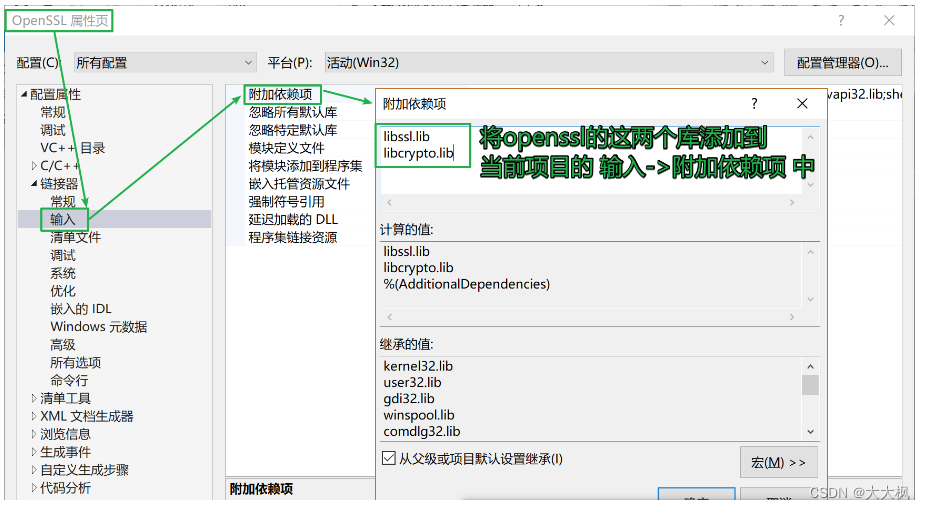
Task: Close the 附加依赖项 dialog
Action: click(802, 104)
